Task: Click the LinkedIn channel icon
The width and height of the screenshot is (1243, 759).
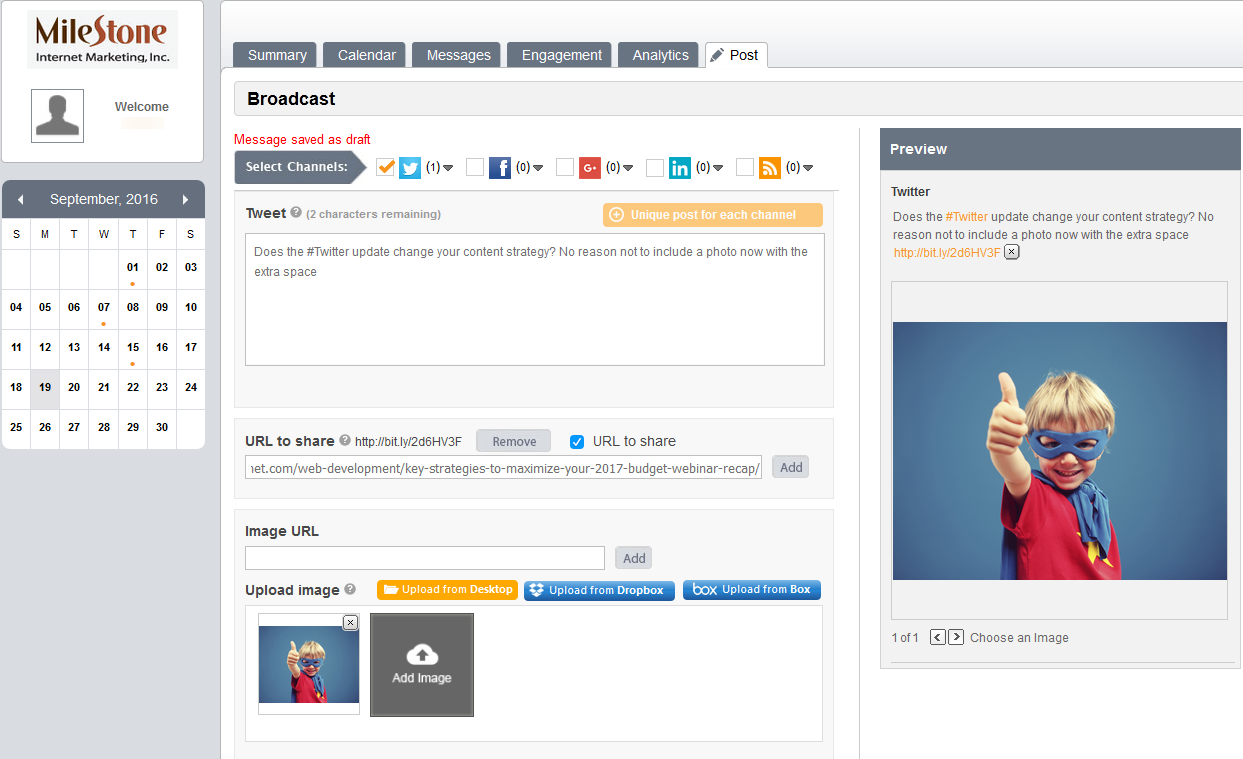Action: pyautogui.click(x=680, y=168)
